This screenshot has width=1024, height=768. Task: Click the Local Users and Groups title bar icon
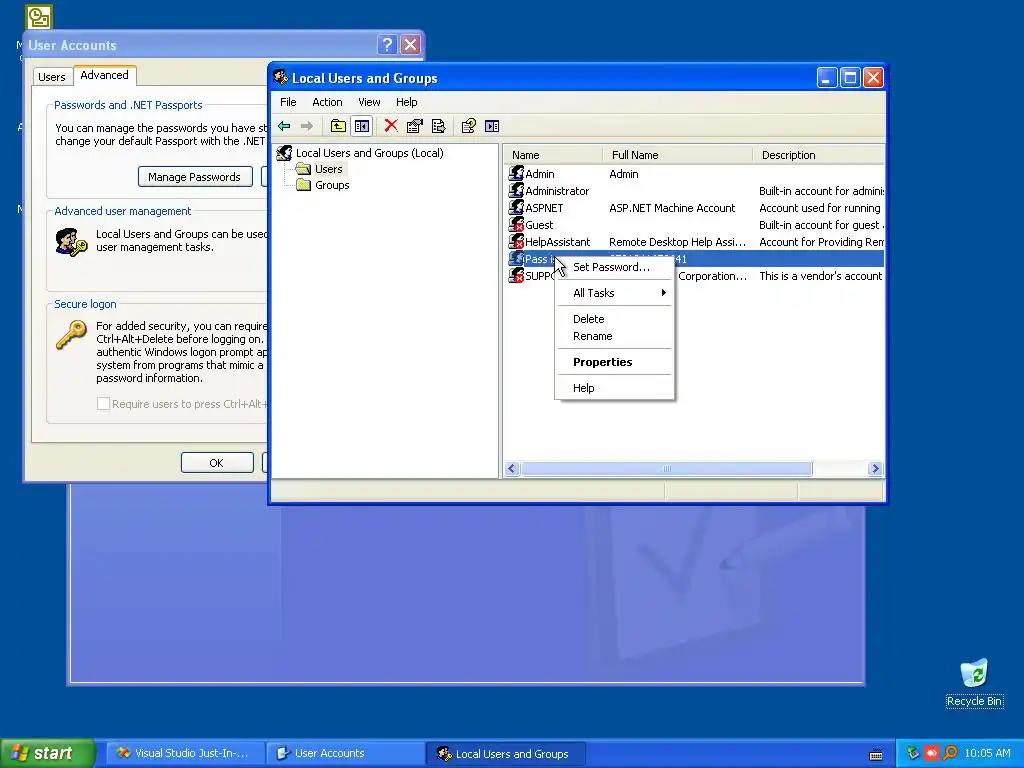281,78
